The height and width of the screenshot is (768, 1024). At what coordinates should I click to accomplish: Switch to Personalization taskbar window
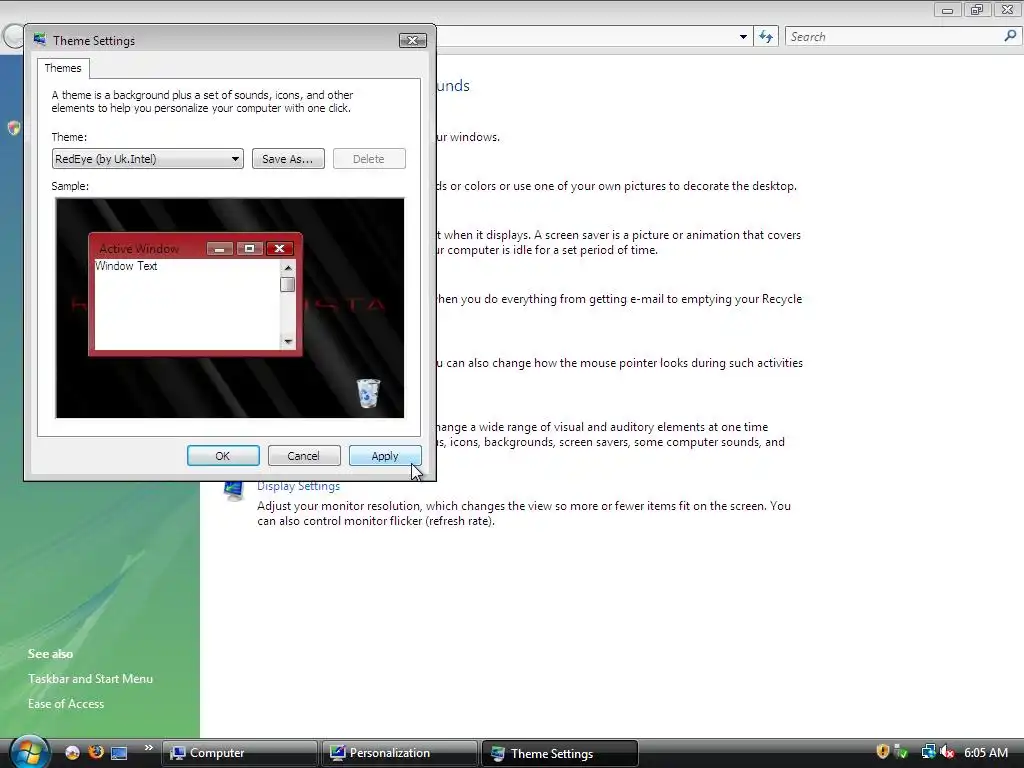(x=400, y=753)
